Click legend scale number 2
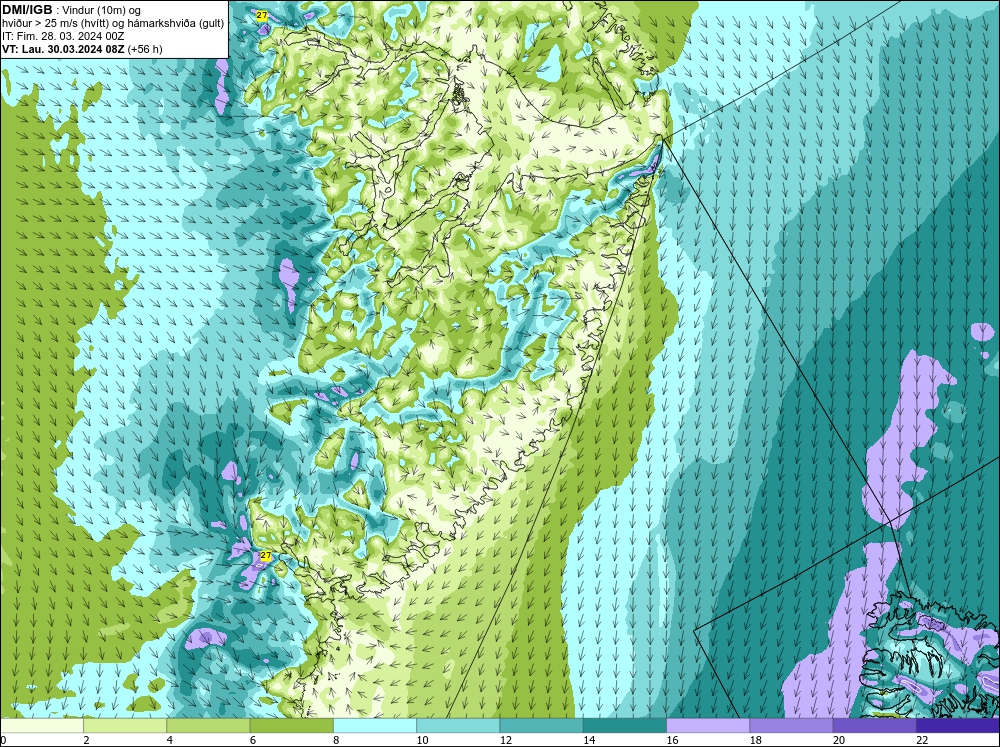The width and height of the screenshot is (1000, 747). tap(86, 740)
